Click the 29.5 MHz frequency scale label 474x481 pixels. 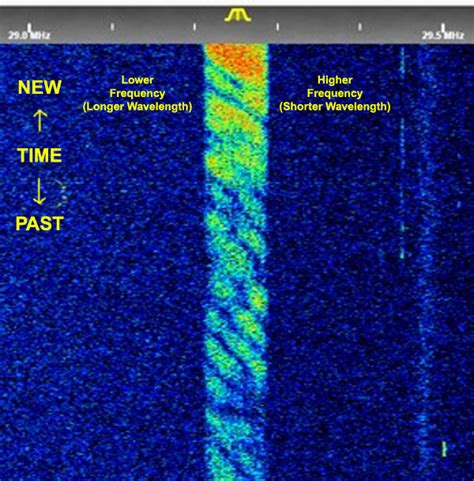pyautogui.click(x=443, y=35)
